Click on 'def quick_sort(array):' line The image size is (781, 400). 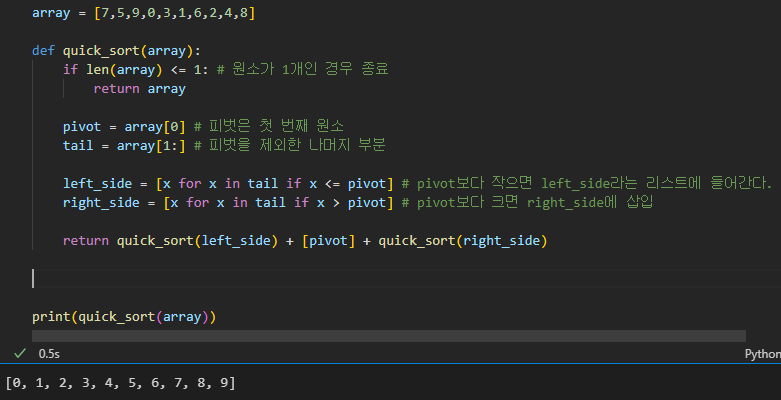(x=116, y=51)
